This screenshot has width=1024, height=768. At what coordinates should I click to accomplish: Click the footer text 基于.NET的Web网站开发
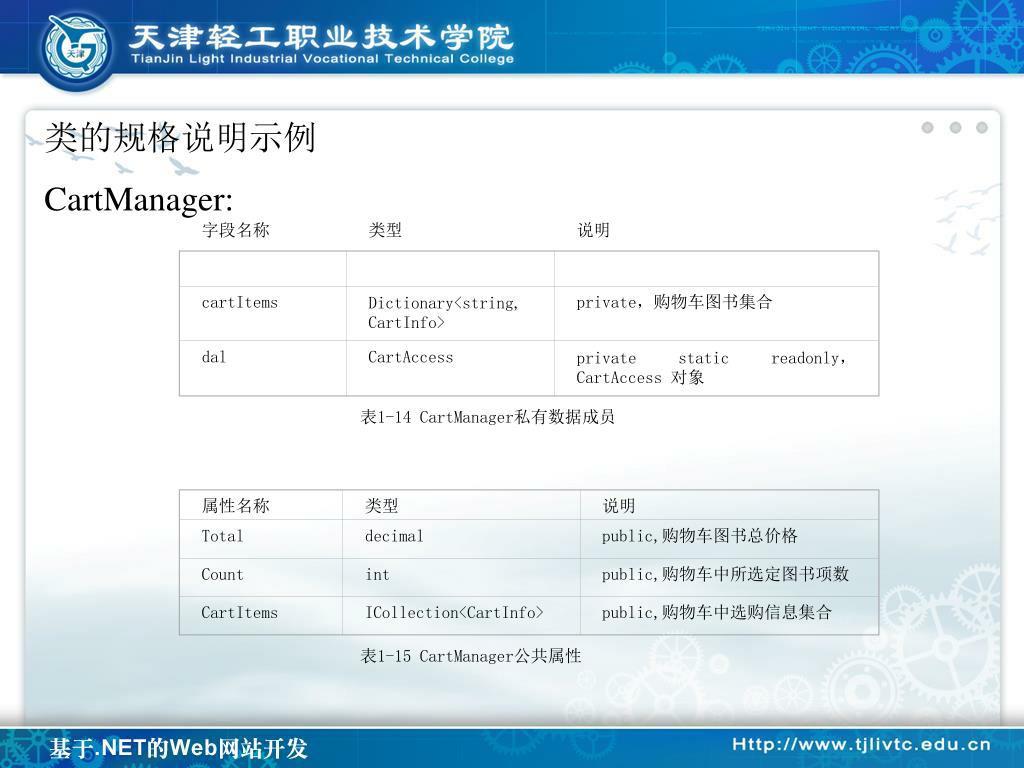coord(179,748)
